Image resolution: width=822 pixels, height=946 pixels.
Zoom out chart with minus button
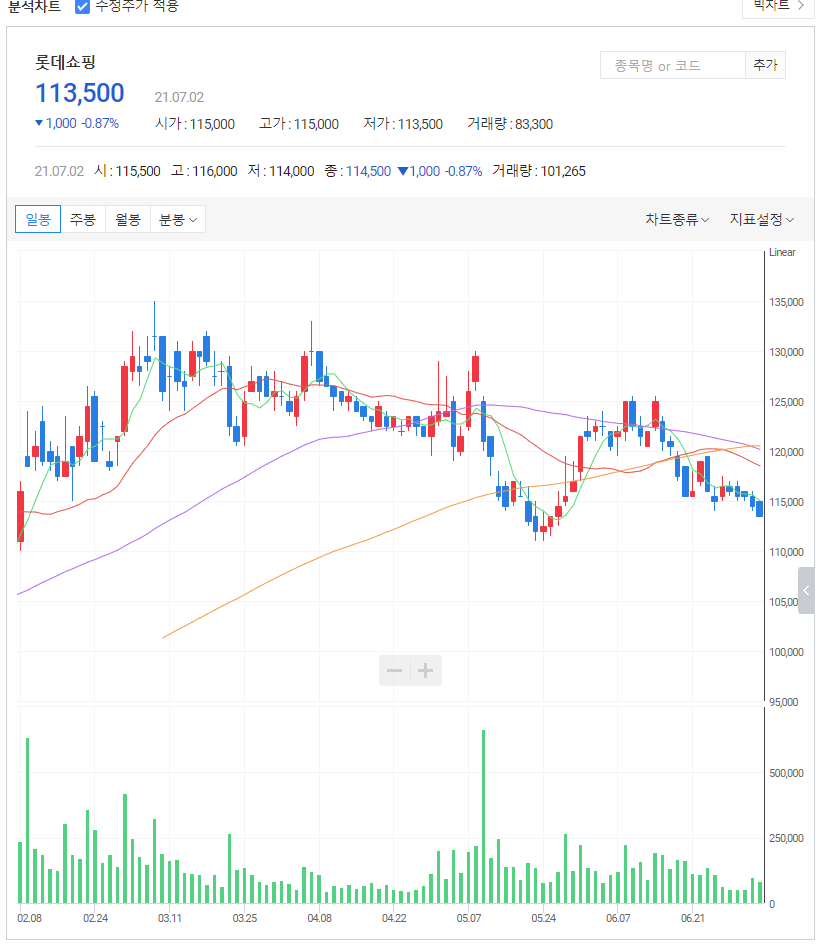(395, 670)
